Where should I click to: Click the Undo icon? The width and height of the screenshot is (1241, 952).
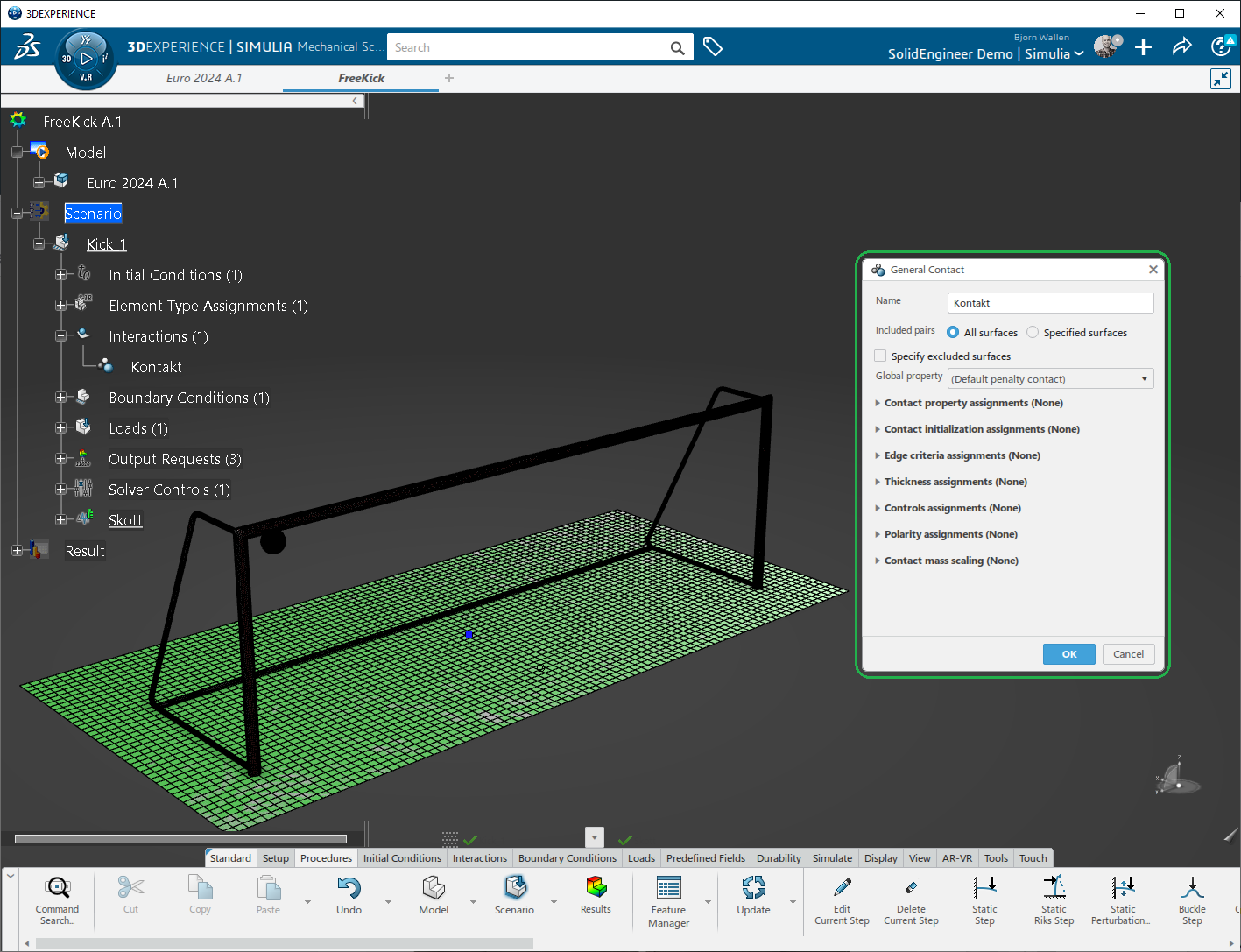pos(349,889)
